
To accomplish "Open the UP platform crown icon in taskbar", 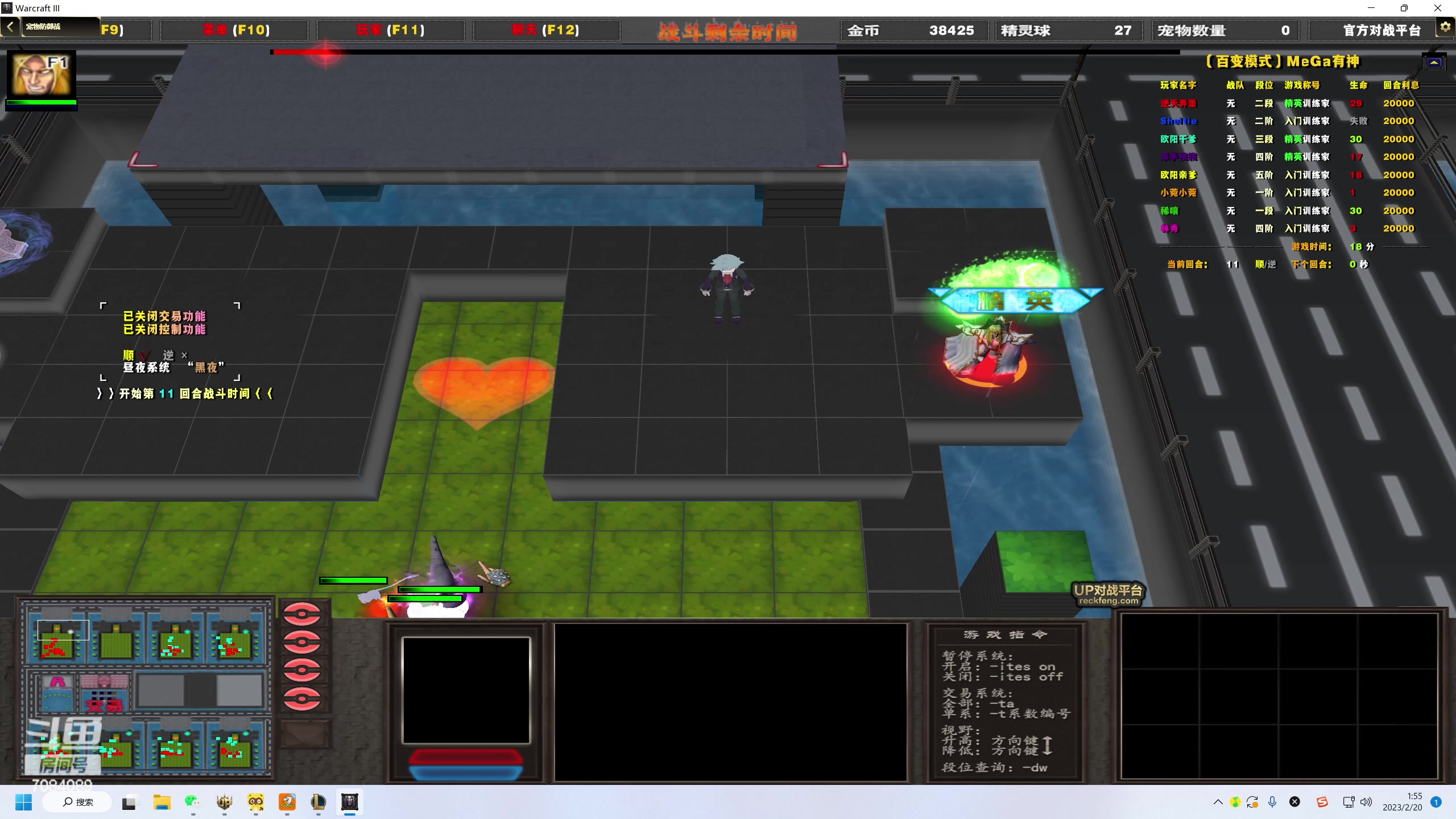I will pyautogui.click(x=224, y=802).
